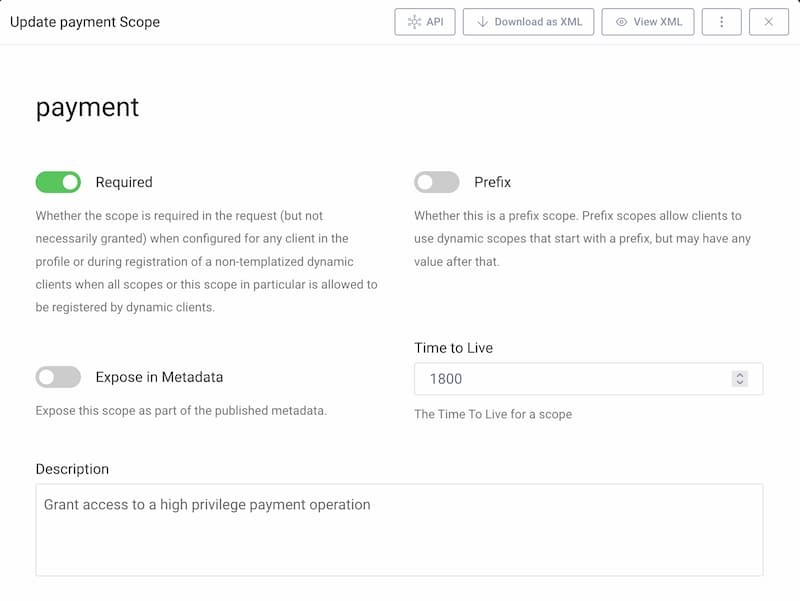Click the 'Time to Live' field label

(x=453, y=348)
